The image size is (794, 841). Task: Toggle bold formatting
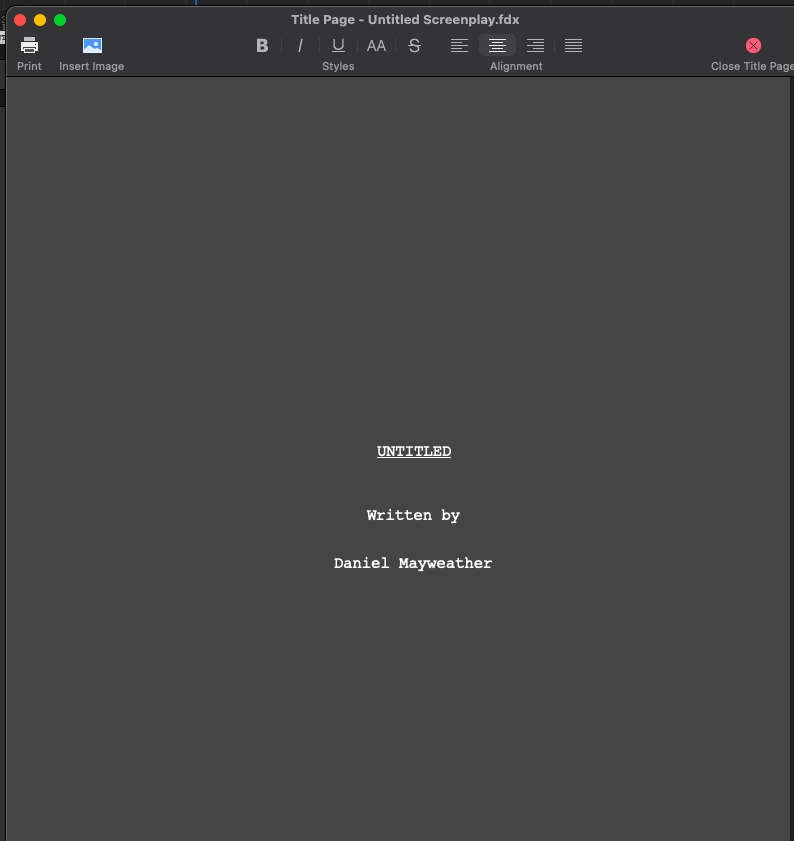click(262, 46)
